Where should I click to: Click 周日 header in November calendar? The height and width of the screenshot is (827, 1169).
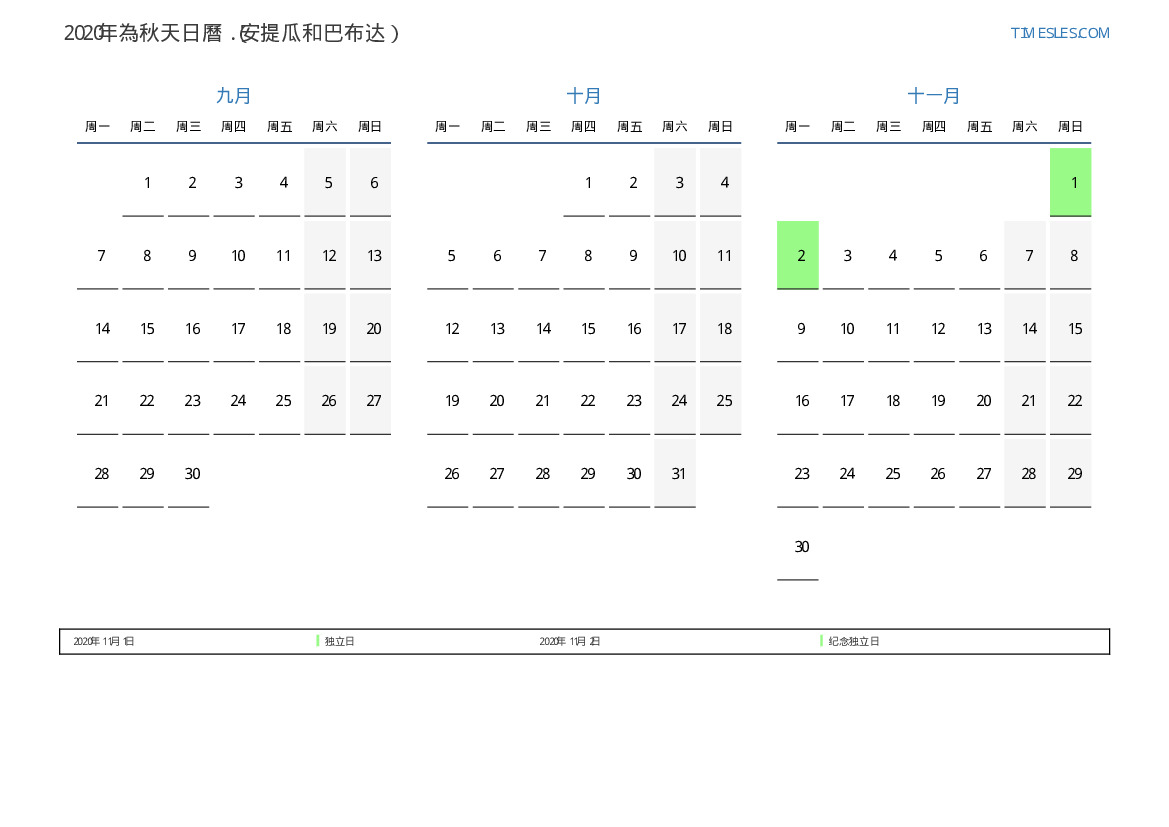pos(1070,127)
